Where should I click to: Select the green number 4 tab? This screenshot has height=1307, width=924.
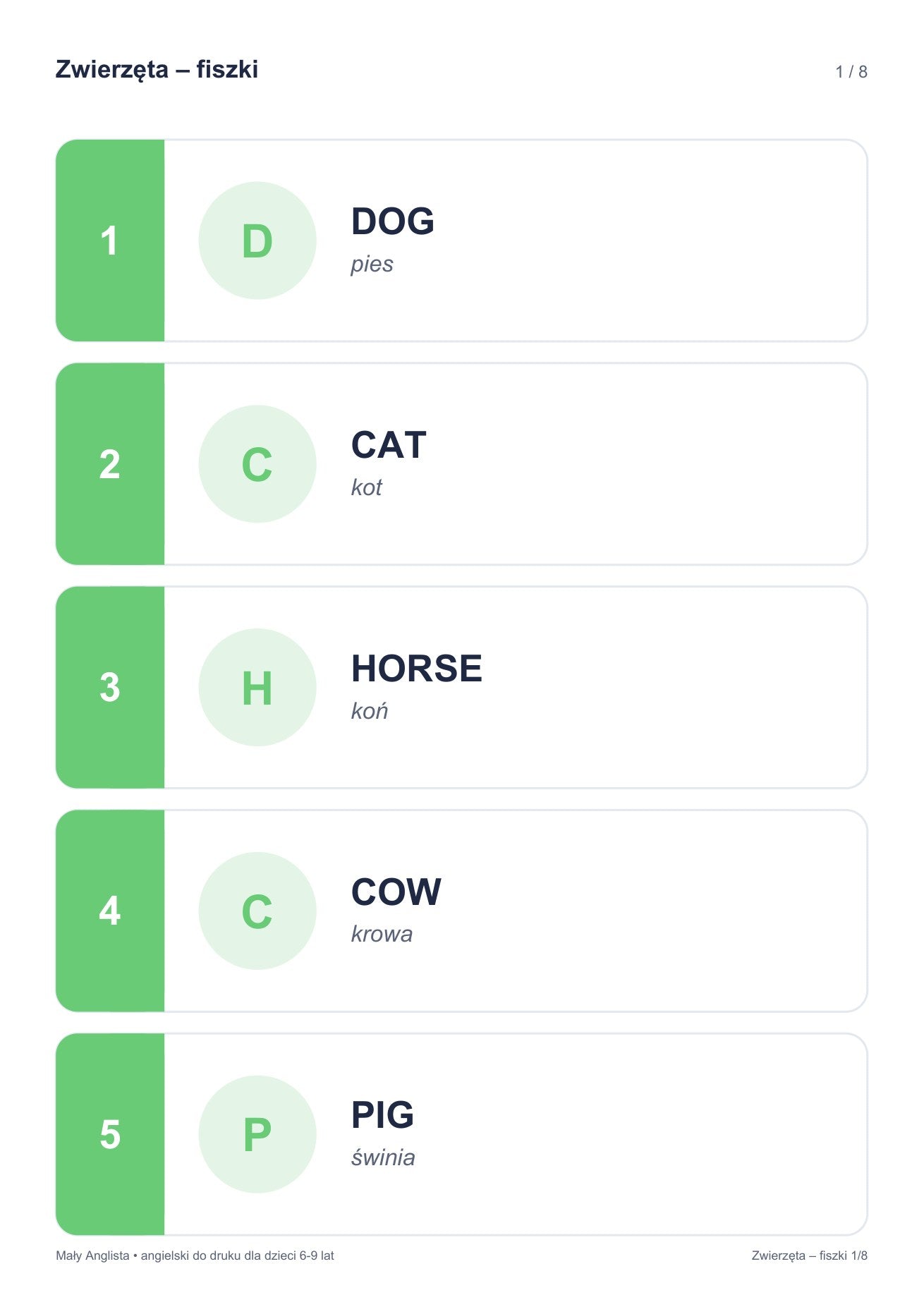tap(110, 911)
